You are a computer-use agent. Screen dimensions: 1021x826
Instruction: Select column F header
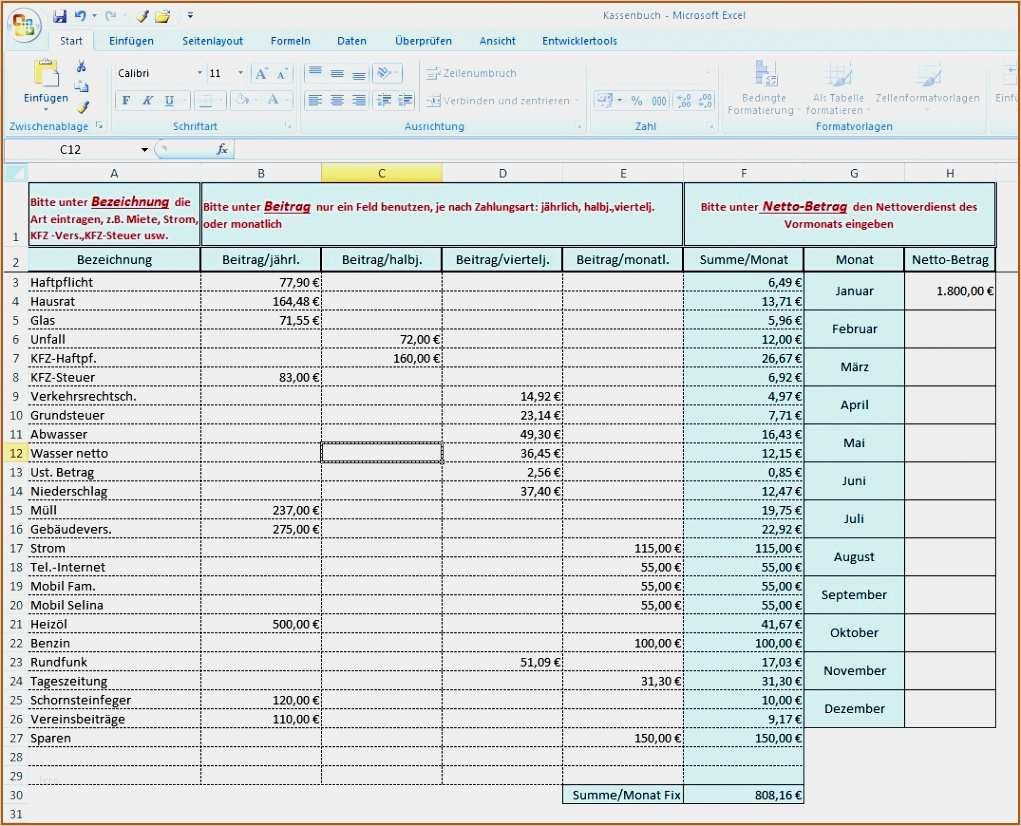click(x=744, y=173)
